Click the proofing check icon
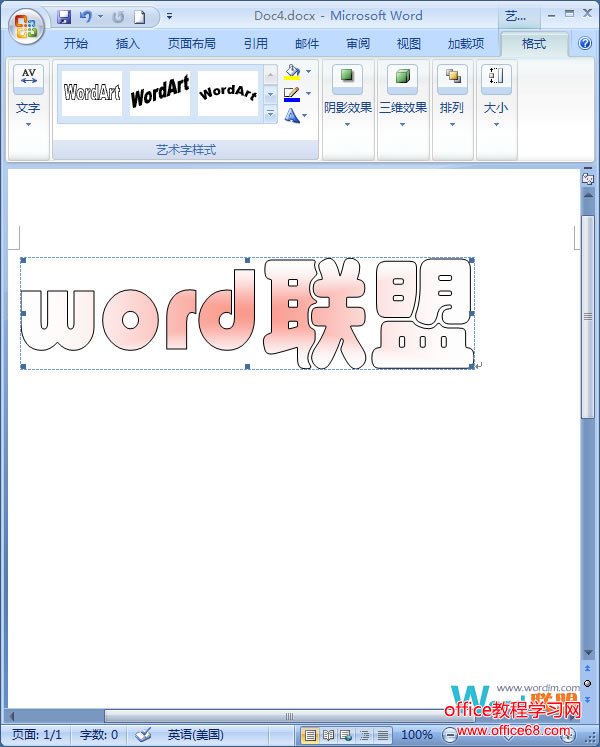 (x=143, y=735)
